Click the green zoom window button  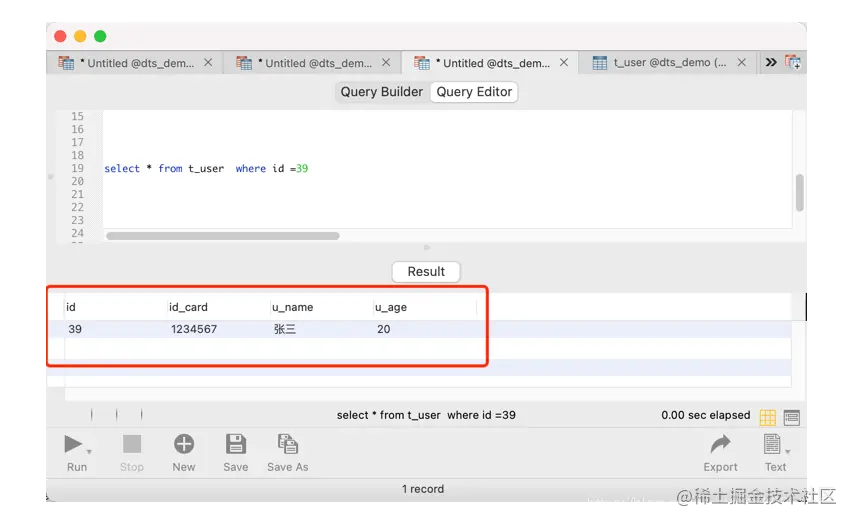click(100, 36)
